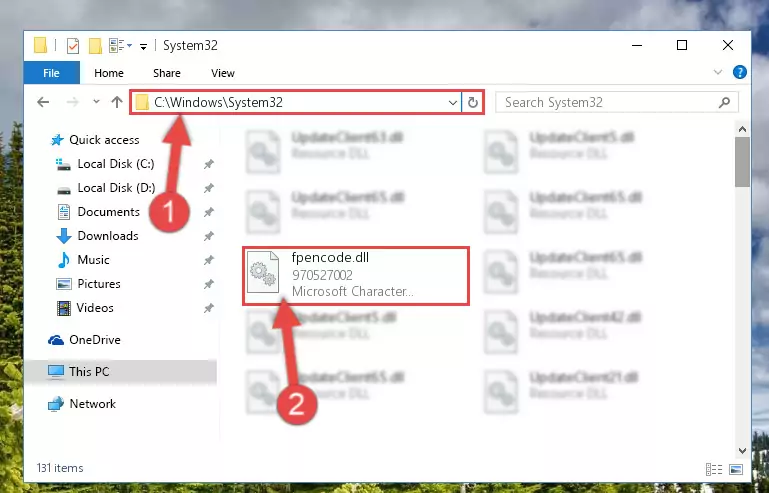The image size is (769, 493).
Task: Open Music in the sidebar
Action: [x=83, y=260]
